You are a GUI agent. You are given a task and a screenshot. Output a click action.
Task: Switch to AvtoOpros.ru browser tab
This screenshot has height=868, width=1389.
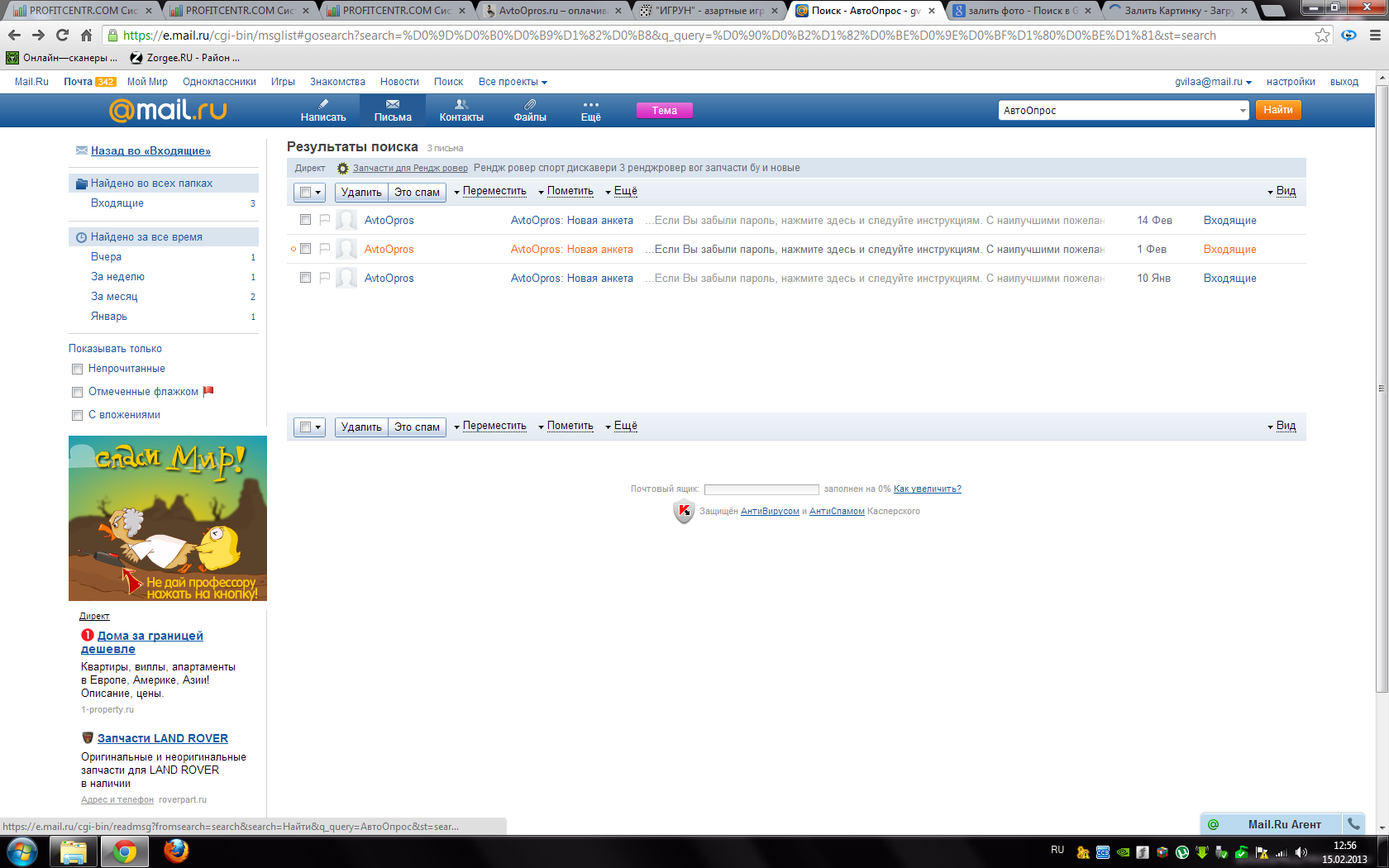click(553, 11)
